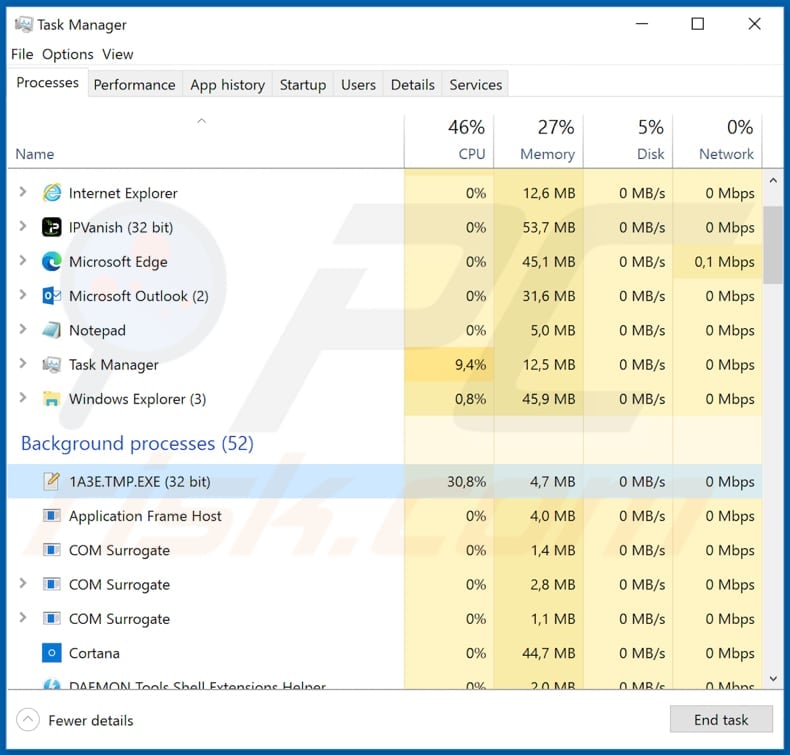790x755 pixels.
Task: Expand COM Surrogate using 1,1 MB memory
Action: point(23,617)
